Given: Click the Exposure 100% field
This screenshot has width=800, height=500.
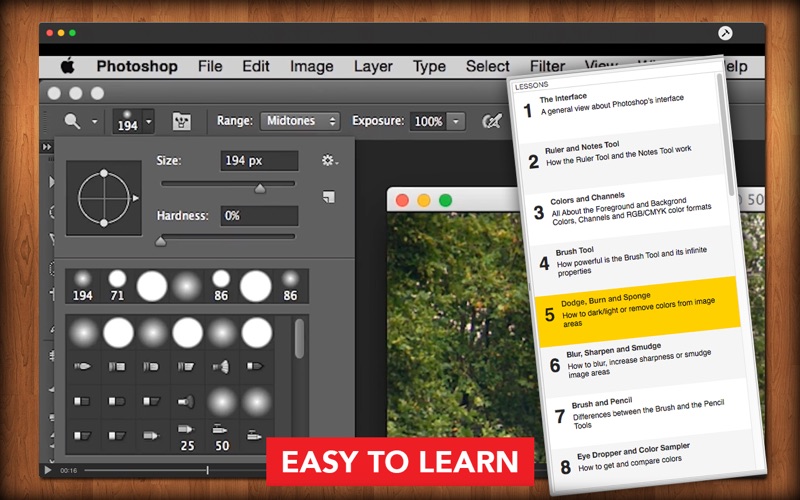Looking at the screenshot, I should pos(428,121).
